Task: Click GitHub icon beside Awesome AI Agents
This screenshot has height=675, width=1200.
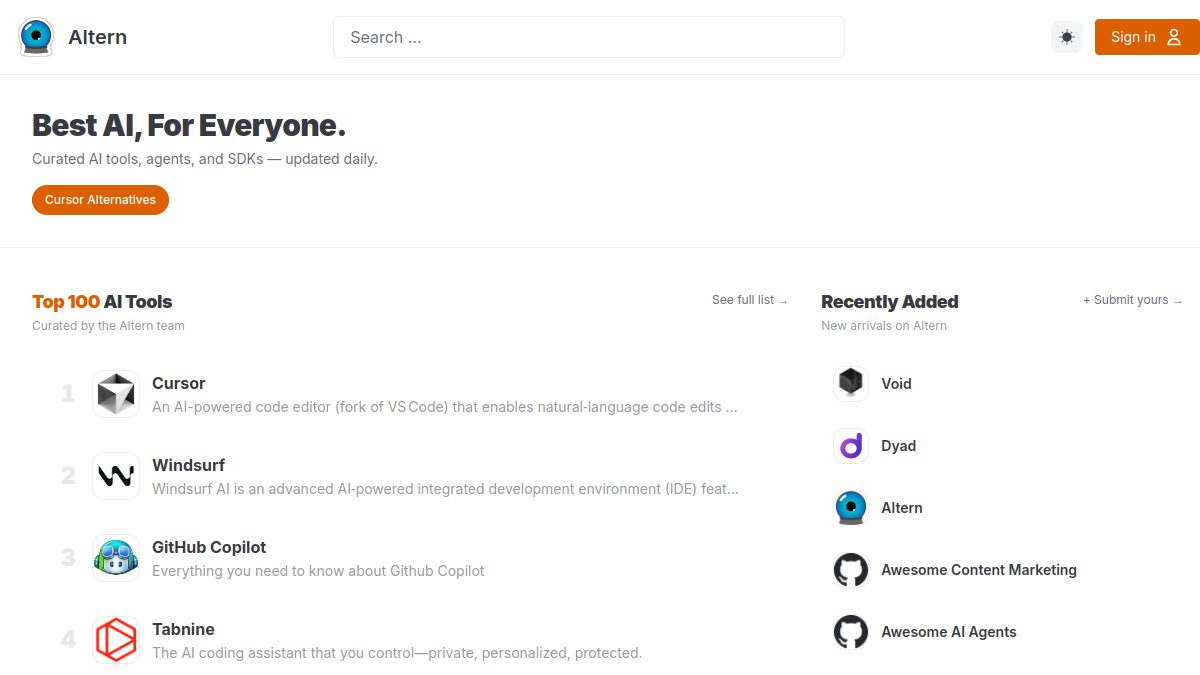Action: pos(851,632)
